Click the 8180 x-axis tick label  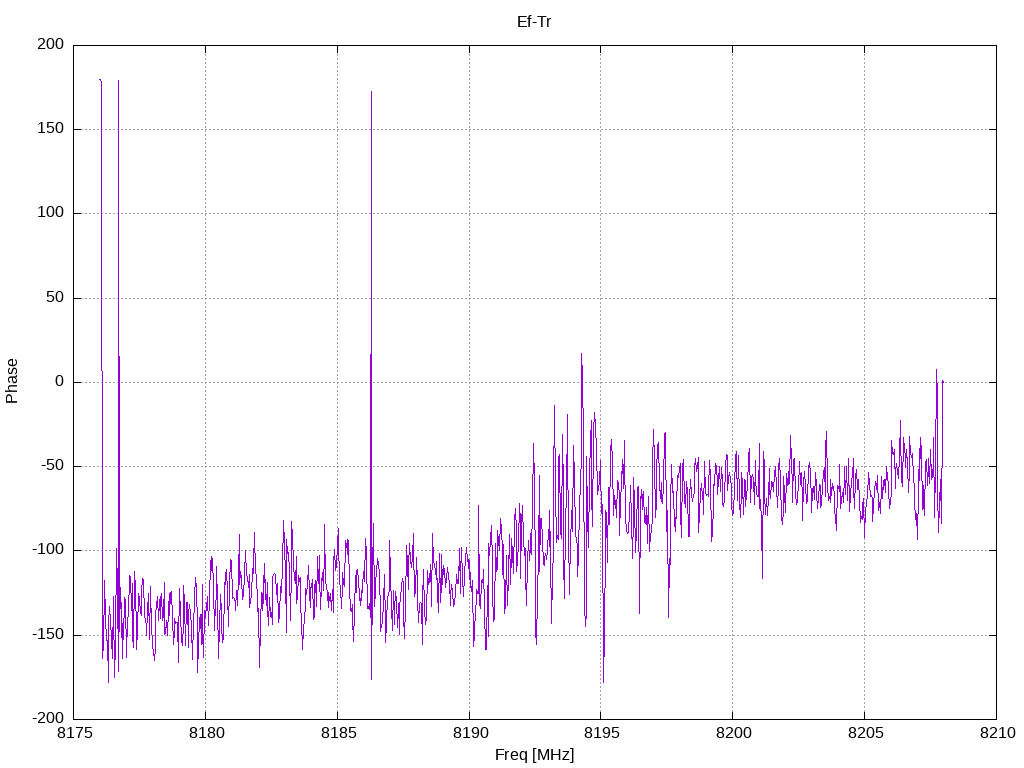pyautogui.click(x=206, y=733)
